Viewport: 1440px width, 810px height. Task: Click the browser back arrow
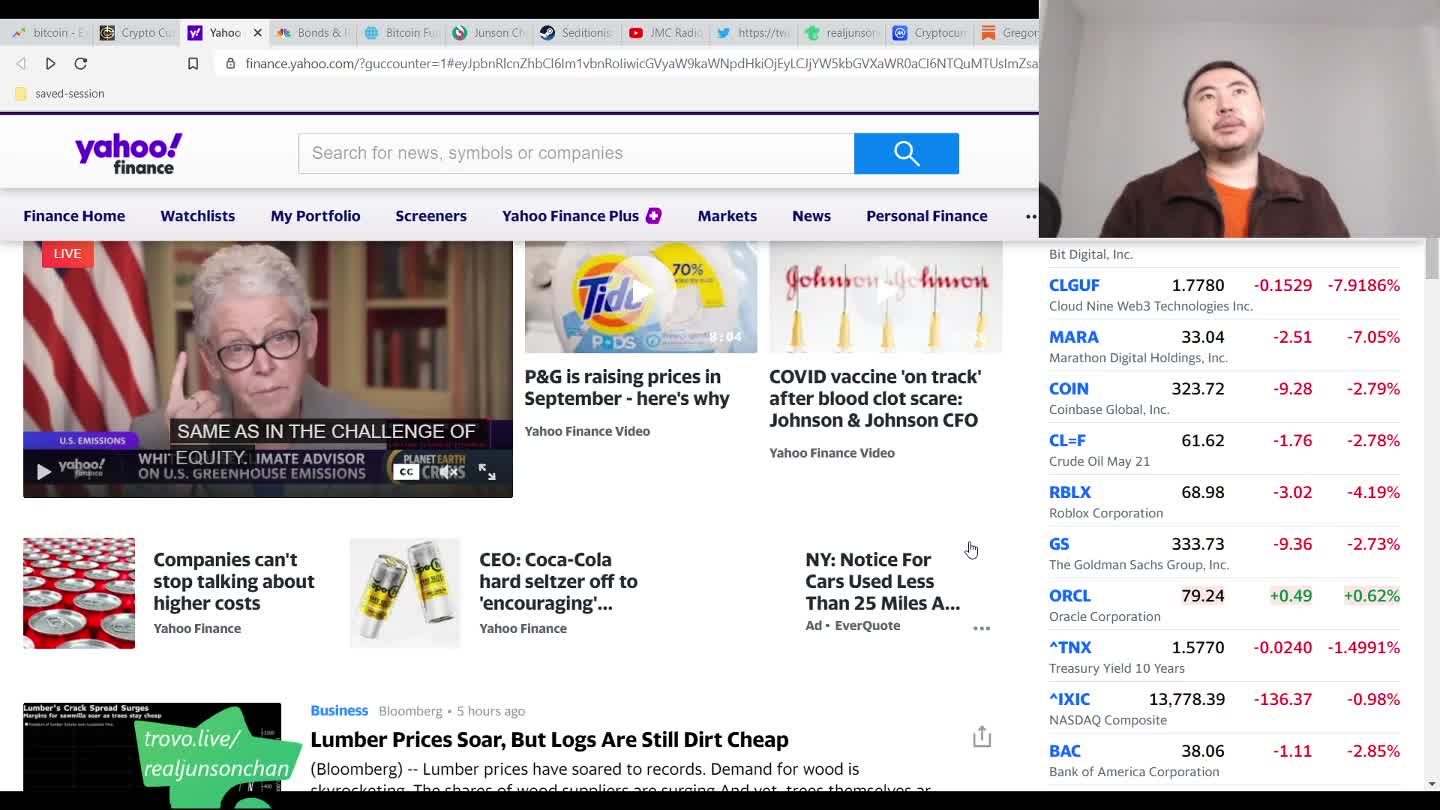tap(21, 63)
